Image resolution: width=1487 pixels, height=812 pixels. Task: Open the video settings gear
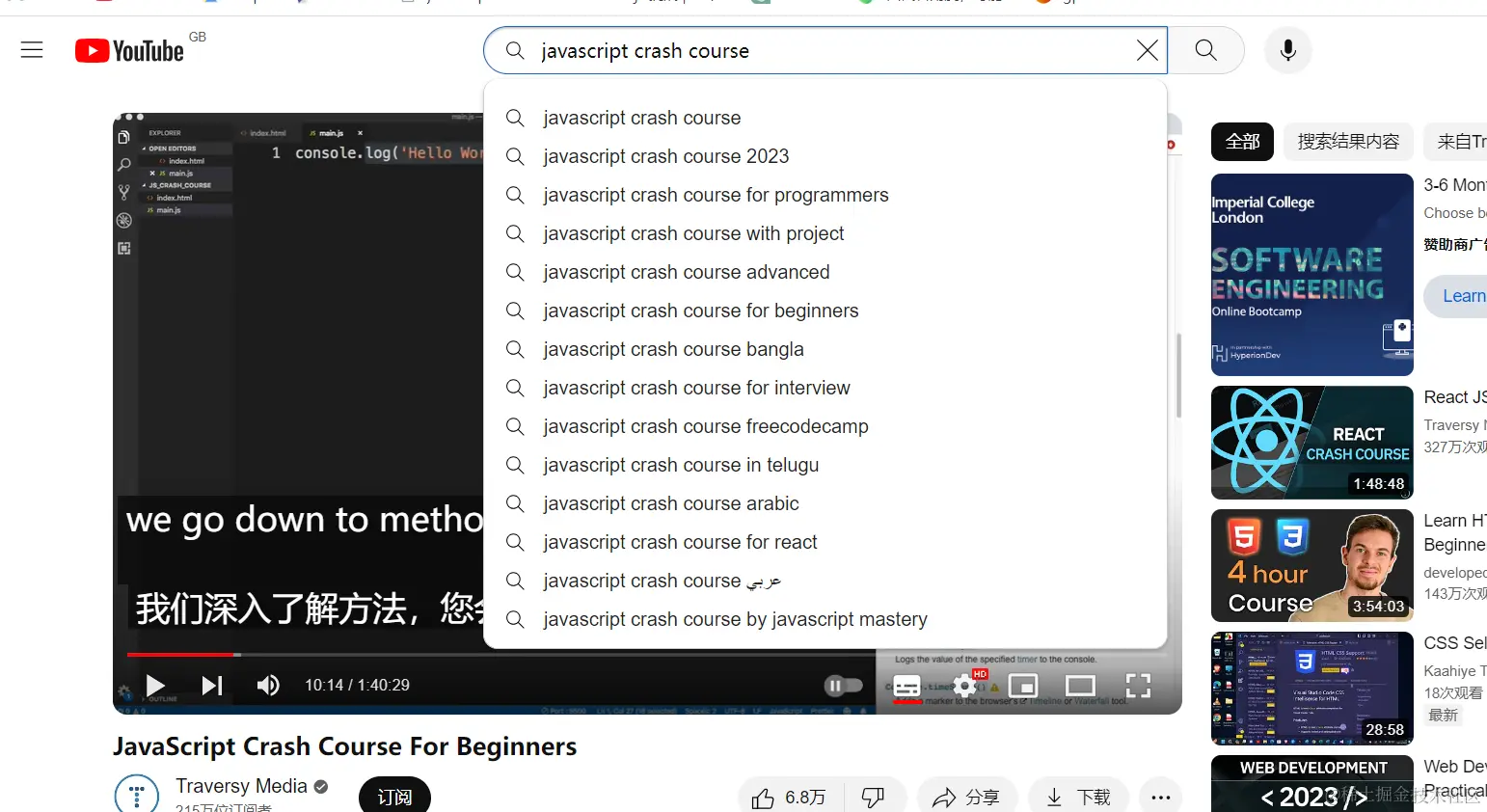click(964, 685)
